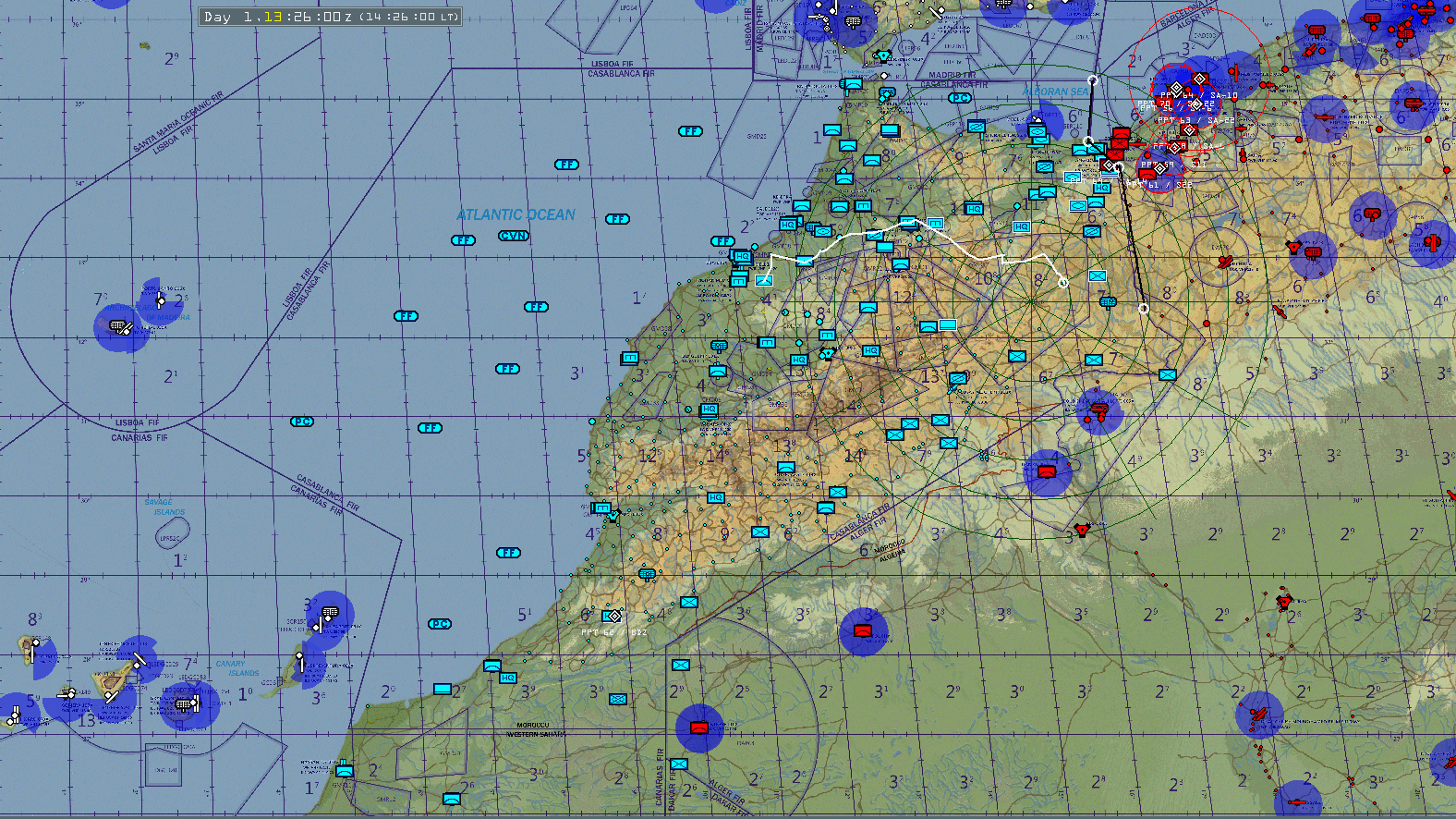Select the red unit on Casablanca-Alger FIR boundary
Viewport: 1456px width, 819px height.
1082,530
